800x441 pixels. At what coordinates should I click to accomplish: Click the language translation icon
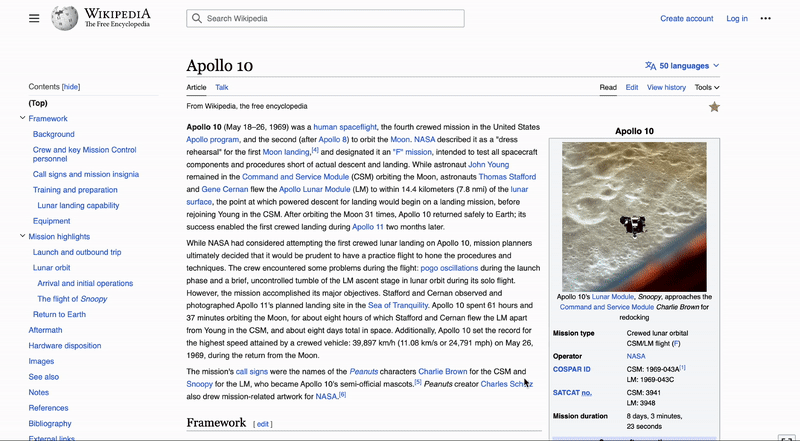coord(651,66)
